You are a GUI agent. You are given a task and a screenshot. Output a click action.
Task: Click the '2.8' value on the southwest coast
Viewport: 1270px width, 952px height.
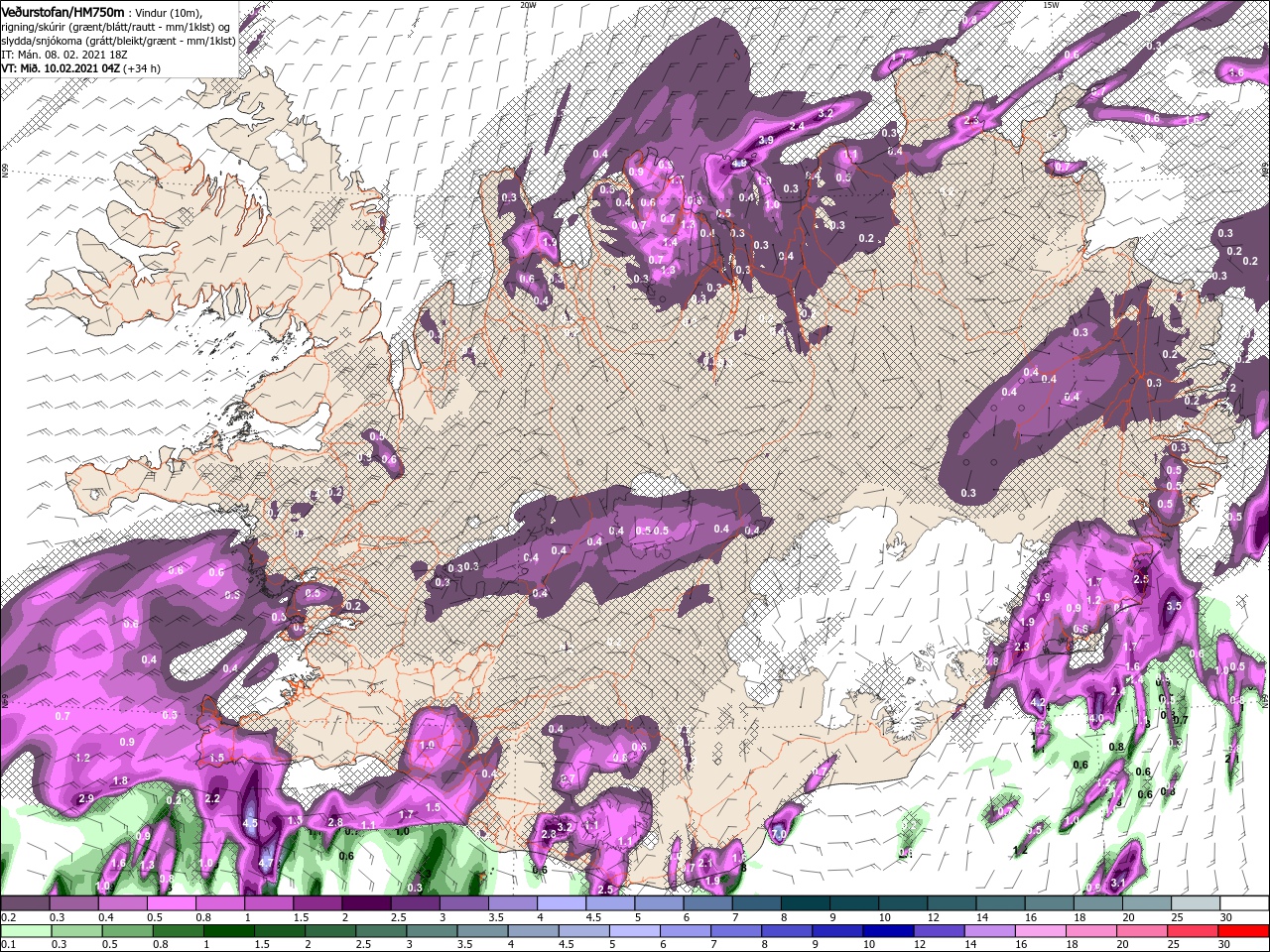coord(335,822)
